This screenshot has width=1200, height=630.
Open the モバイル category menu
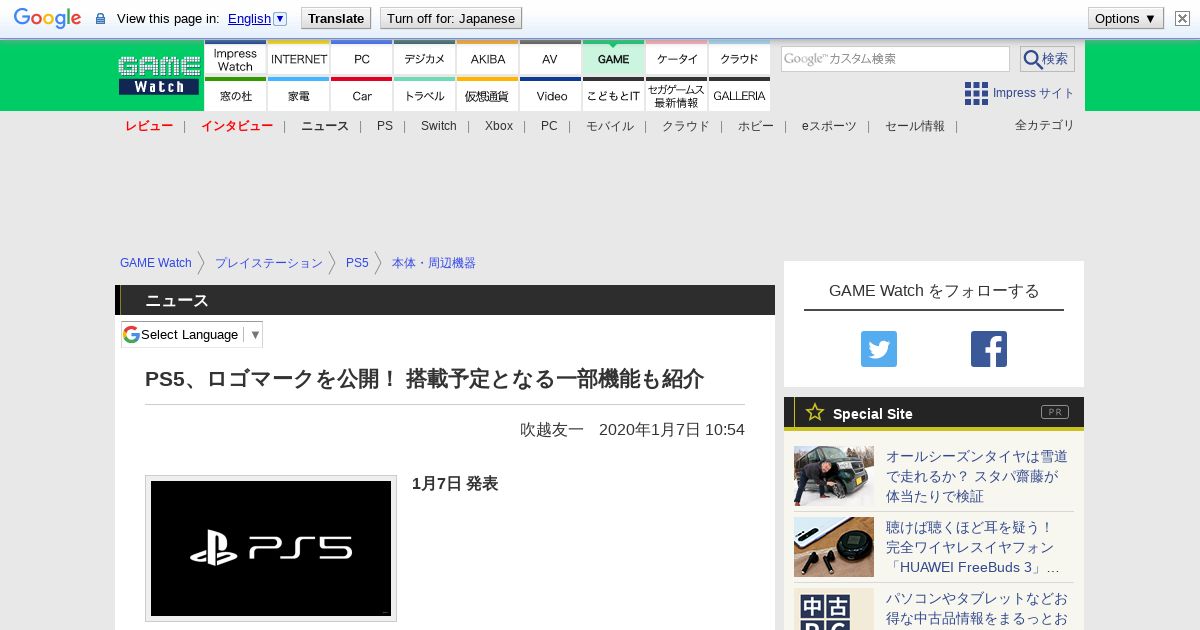click(610, 126)
